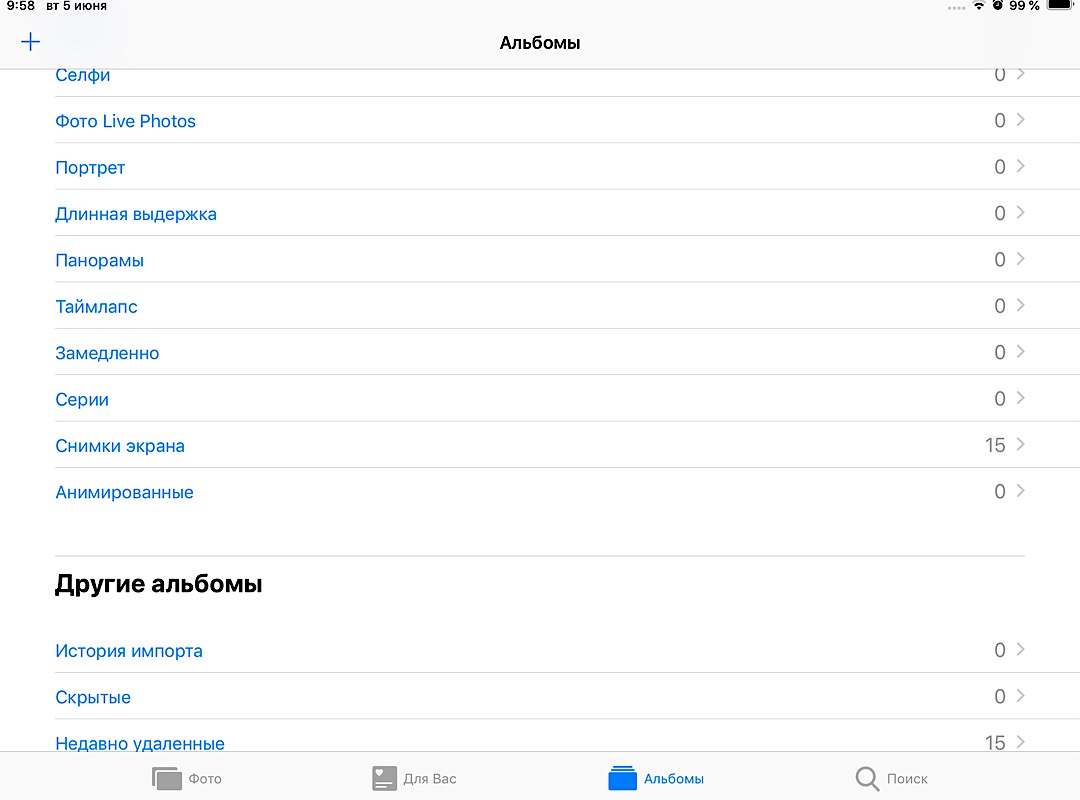Check the battery icon in status bar
The width and height of the screenshot is (1080, 800).
[x=1059, y=6]
